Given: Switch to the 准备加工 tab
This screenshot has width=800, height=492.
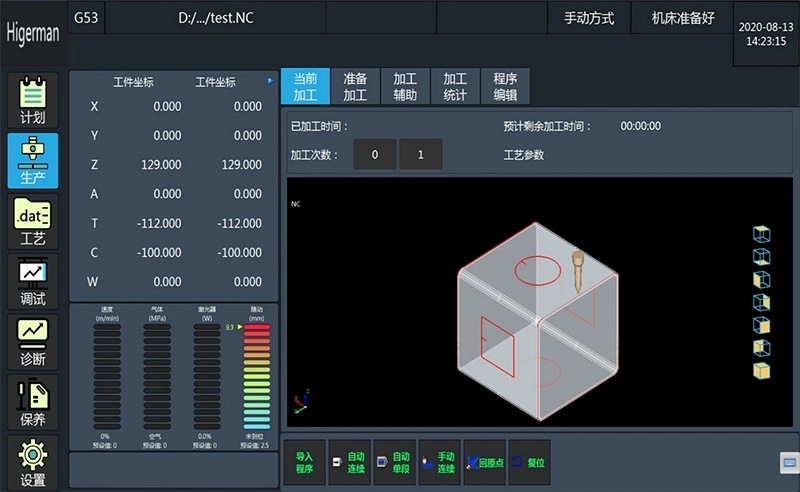Looking at the screenshot, I should coord(355,87).
